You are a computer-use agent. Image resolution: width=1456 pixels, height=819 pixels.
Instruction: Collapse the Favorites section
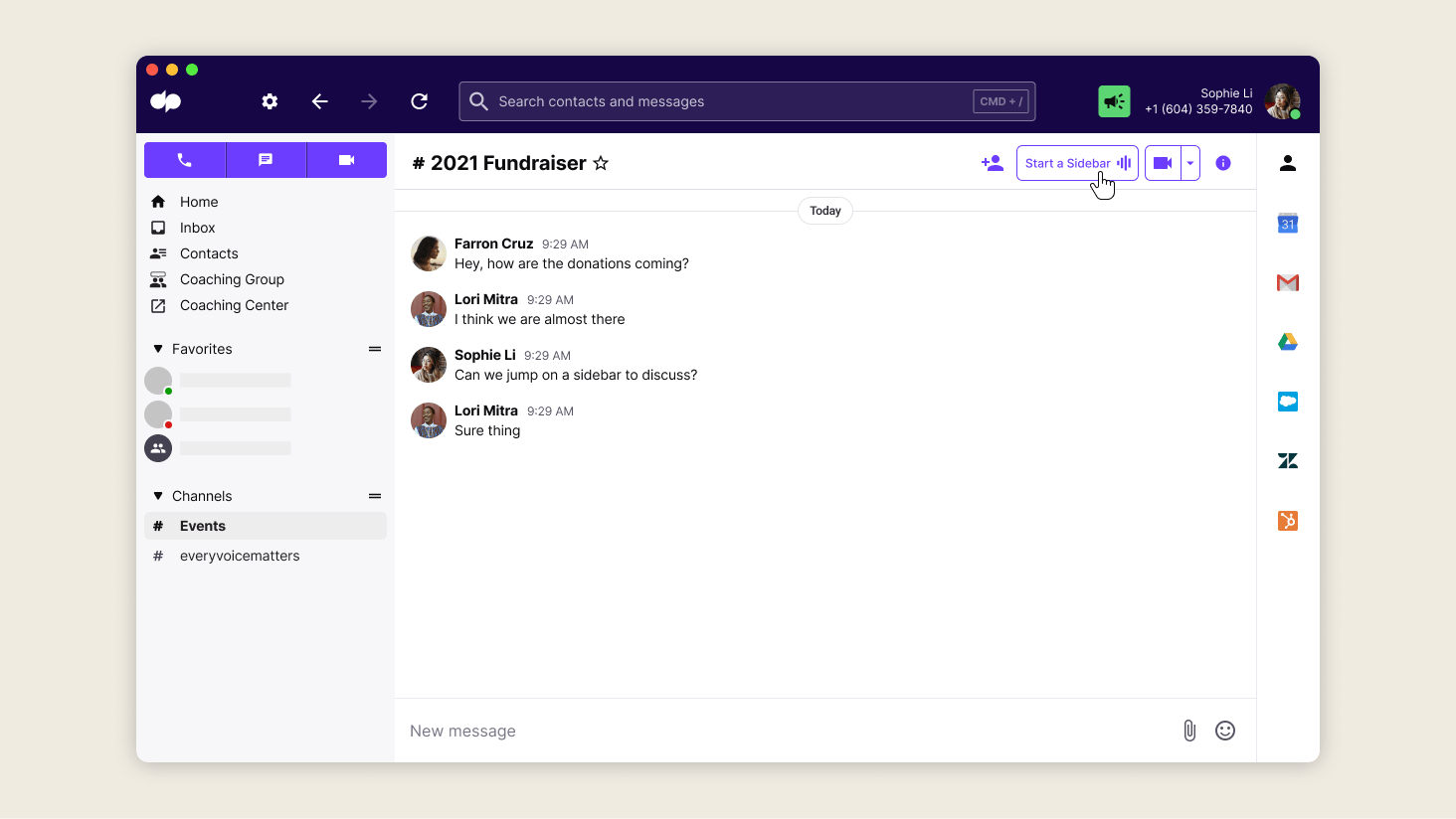pos(157,348)
